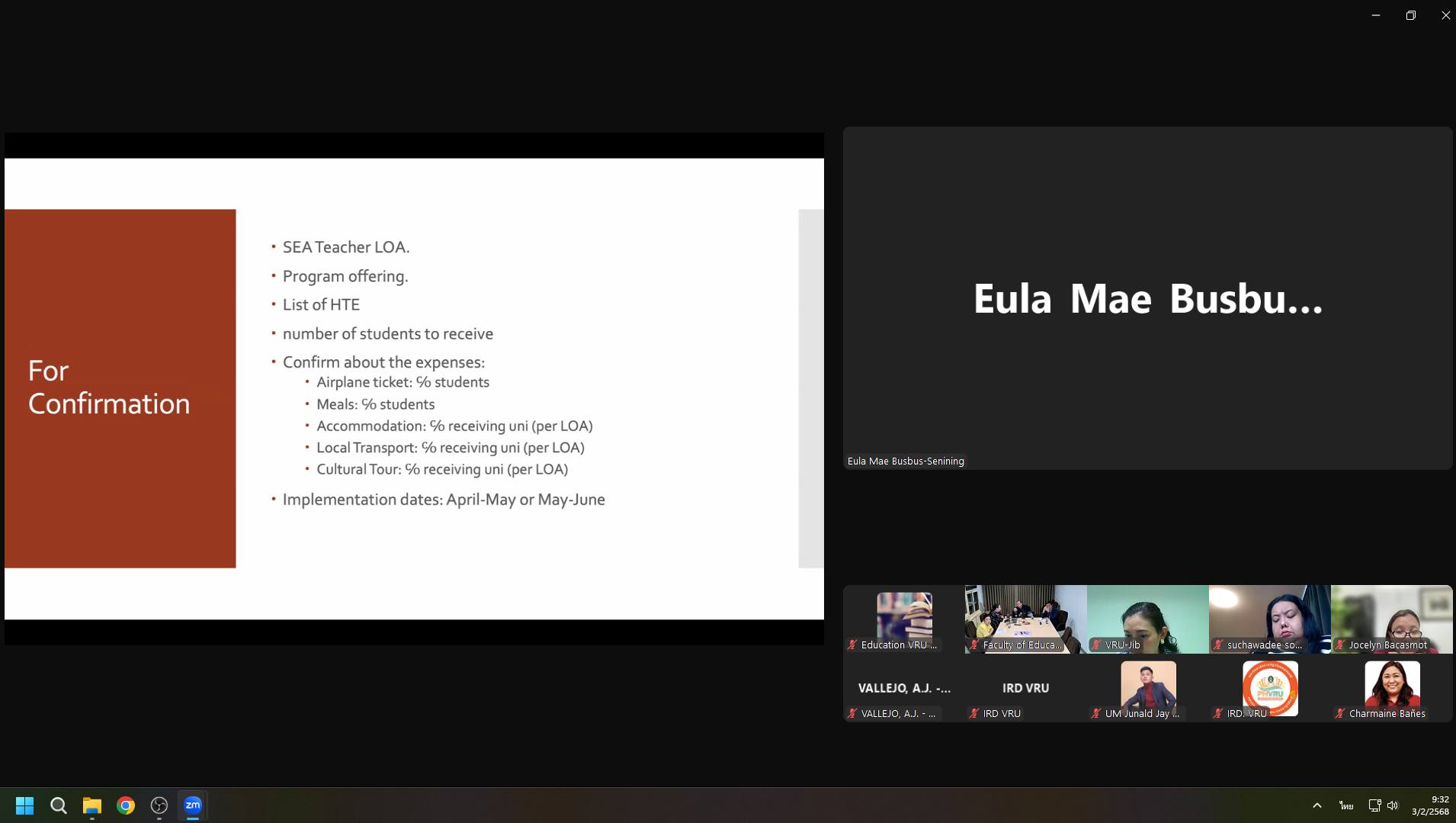Open the clock and date panel

(x=1430, y=805)
